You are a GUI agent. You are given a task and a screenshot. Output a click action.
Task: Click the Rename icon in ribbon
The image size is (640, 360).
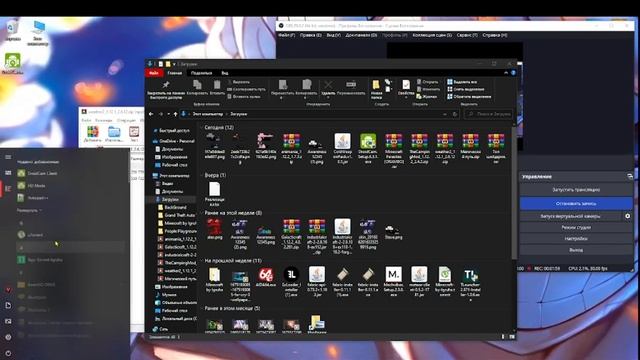[x=351, y=84]
